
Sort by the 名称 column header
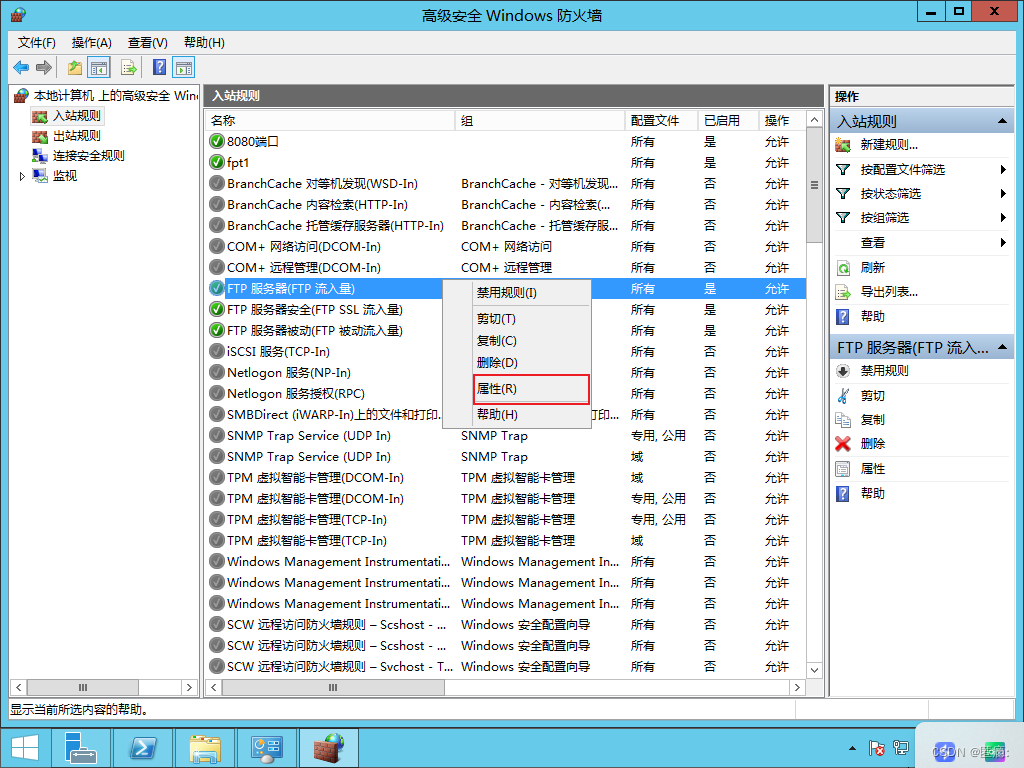330,121
